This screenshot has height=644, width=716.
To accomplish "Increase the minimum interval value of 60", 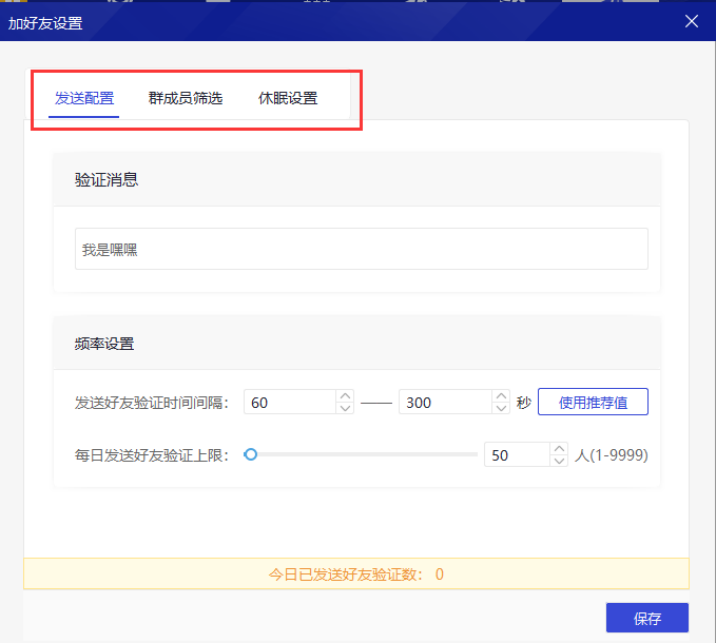I will coord(345,396).
